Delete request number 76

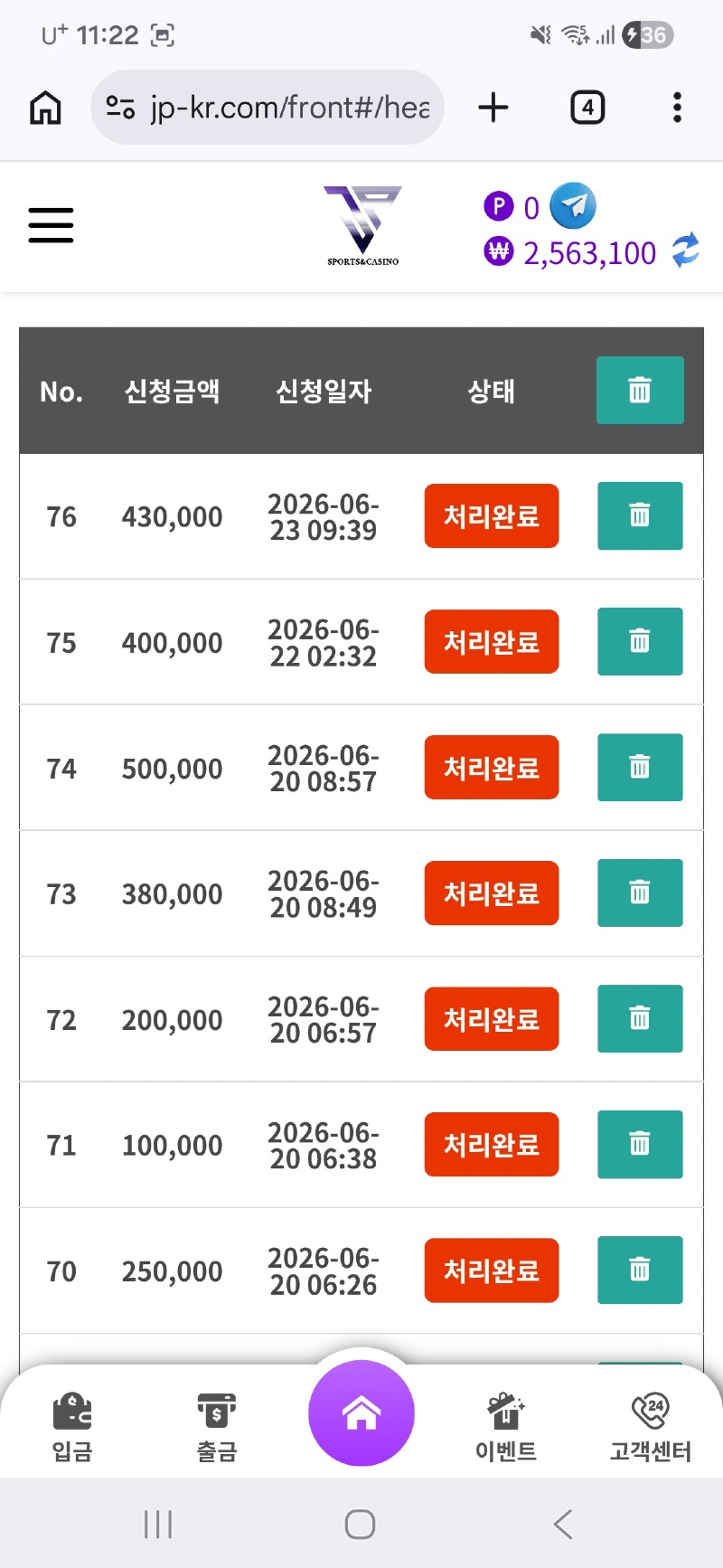click(x=640, y=516)
